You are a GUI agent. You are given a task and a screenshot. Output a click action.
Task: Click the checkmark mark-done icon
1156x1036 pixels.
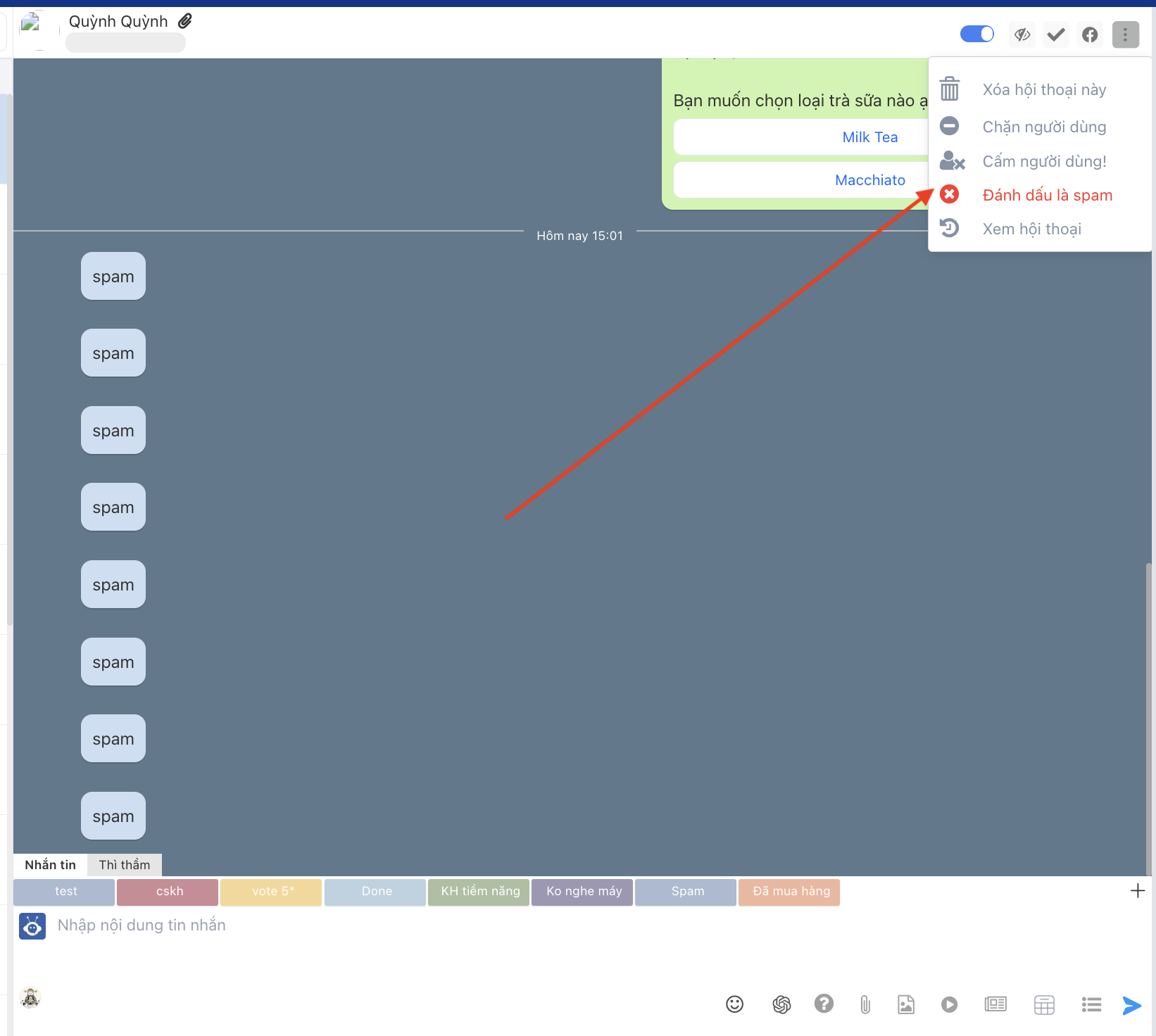[1055, 34]
